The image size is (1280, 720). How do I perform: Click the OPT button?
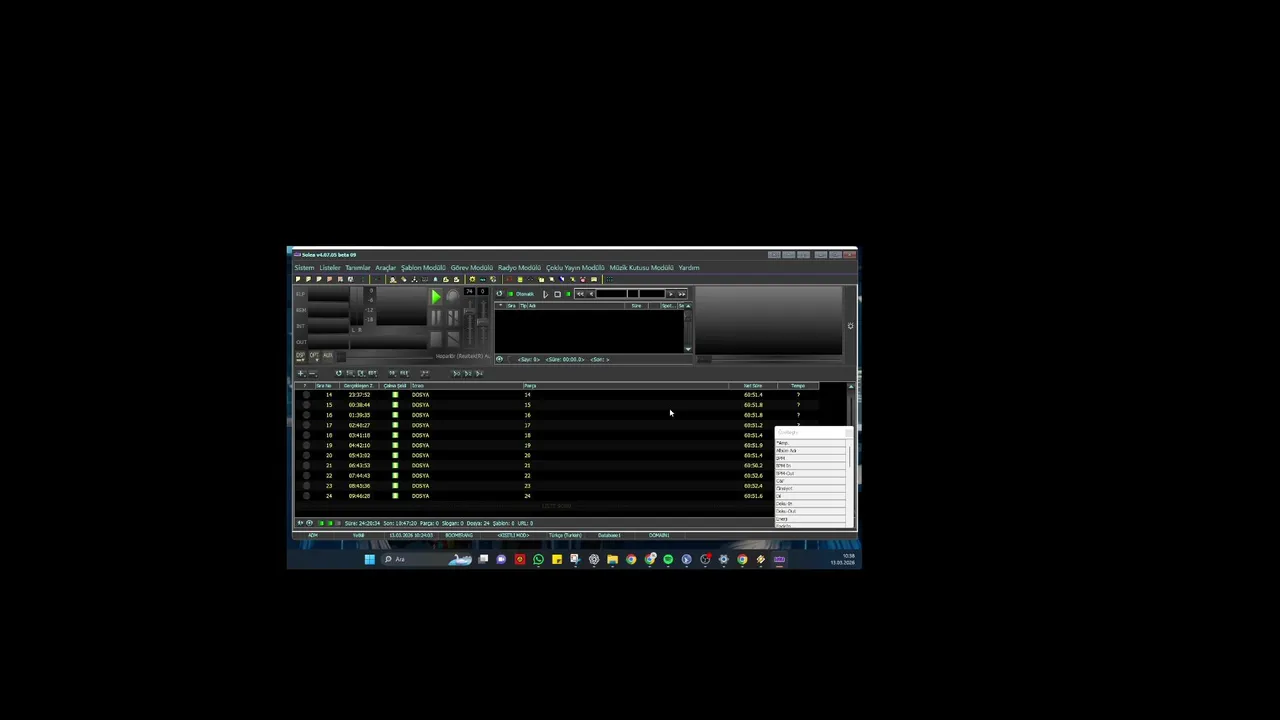[x=314, y=356]
